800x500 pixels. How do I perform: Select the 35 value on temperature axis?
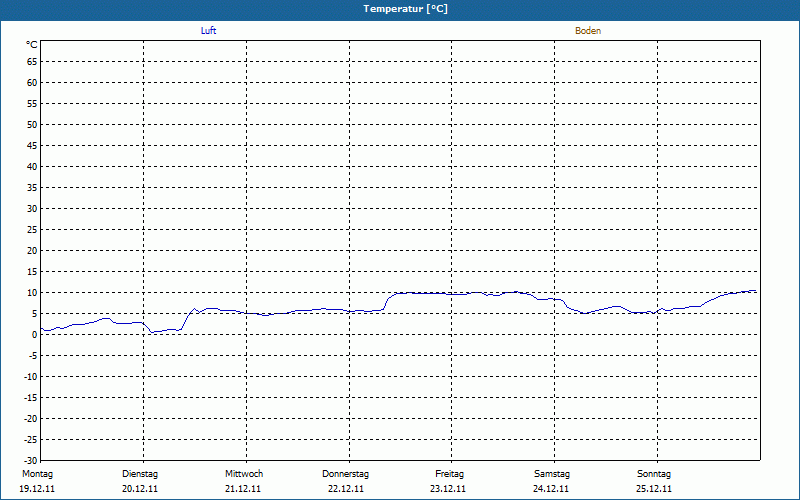[32, 188]
